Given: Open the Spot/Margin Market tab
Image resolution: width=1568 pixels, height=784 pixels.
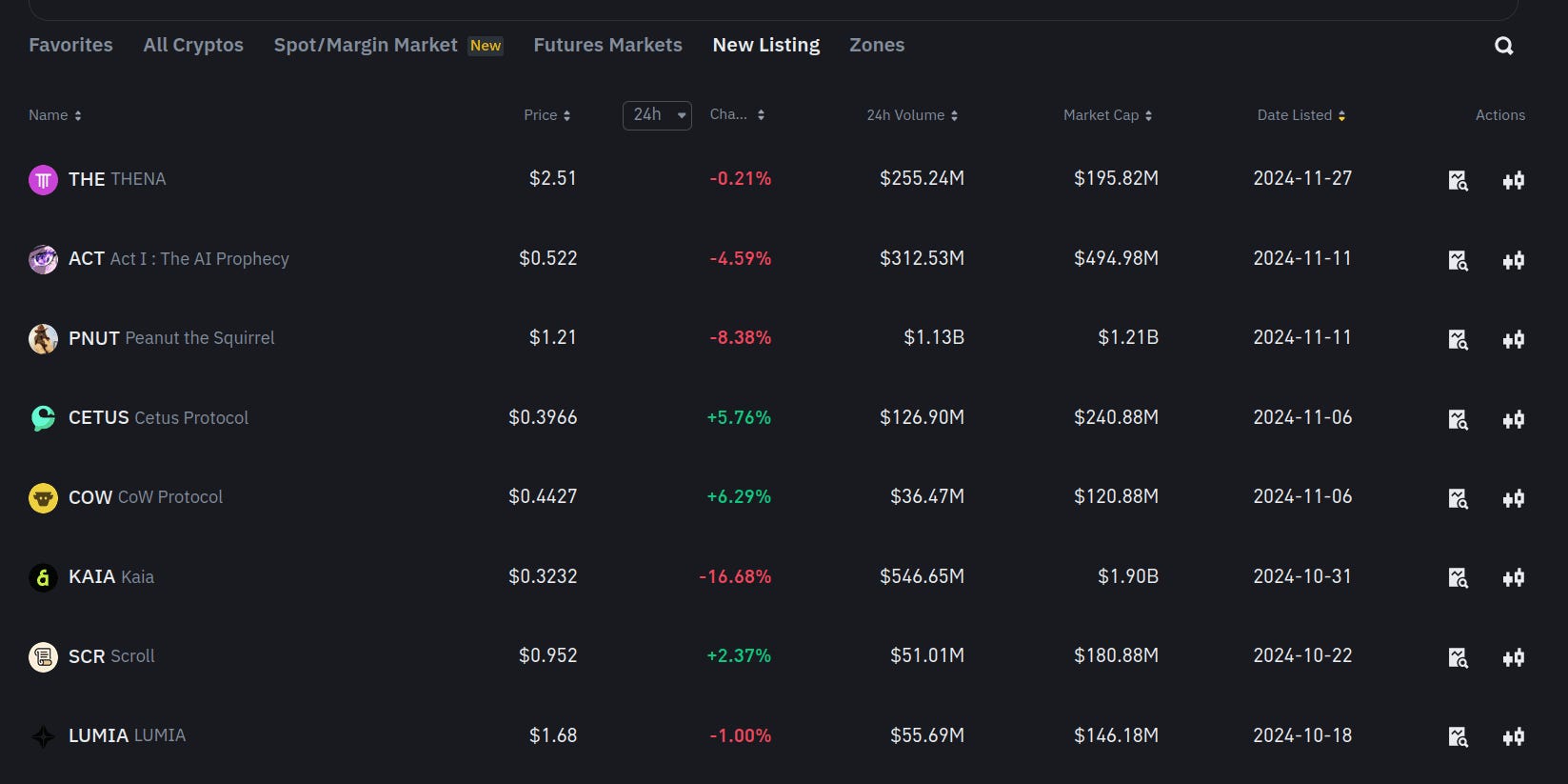Looking at the screenshot, I should click(388, 45).
